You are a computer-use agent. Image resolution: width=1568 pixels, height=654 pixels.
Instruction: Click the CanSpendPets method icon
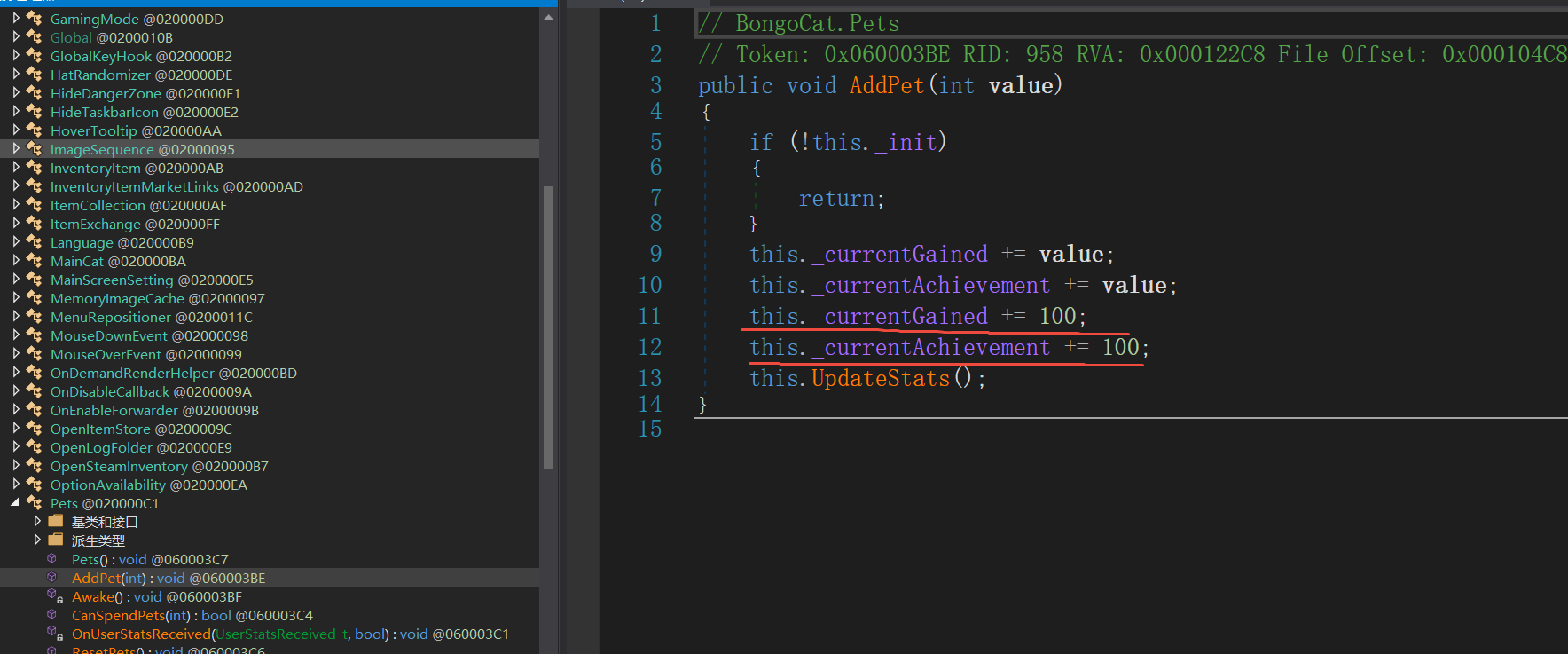click(x=52, y=615)
